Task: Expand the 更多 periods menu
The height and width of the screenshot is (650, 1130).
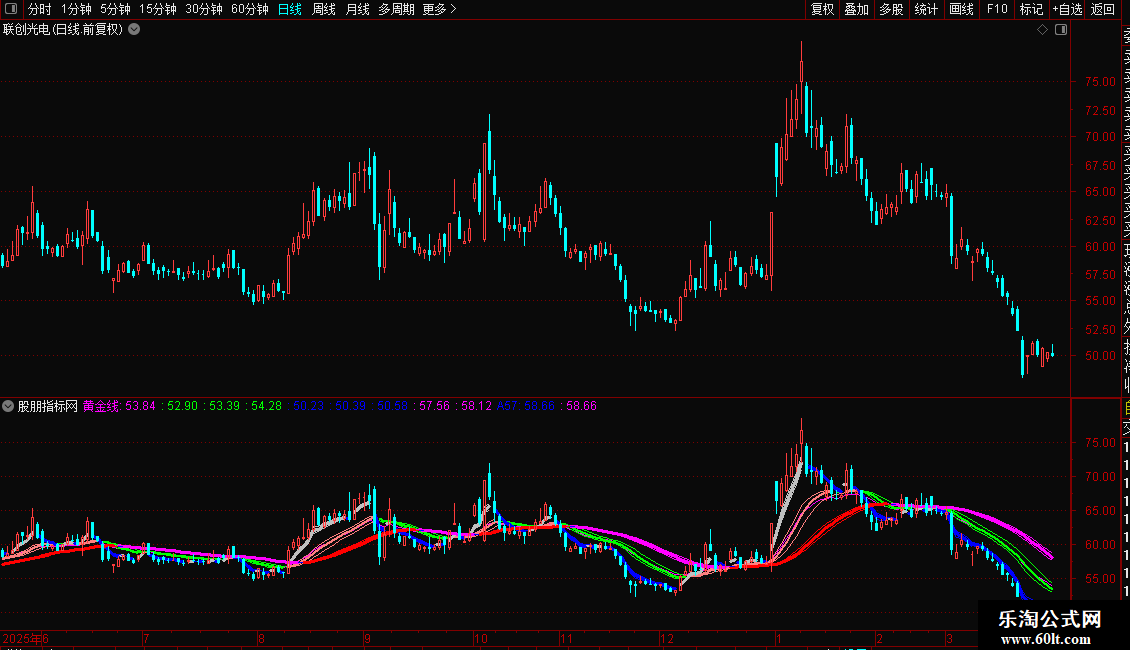Action: (x=440, y=9)
